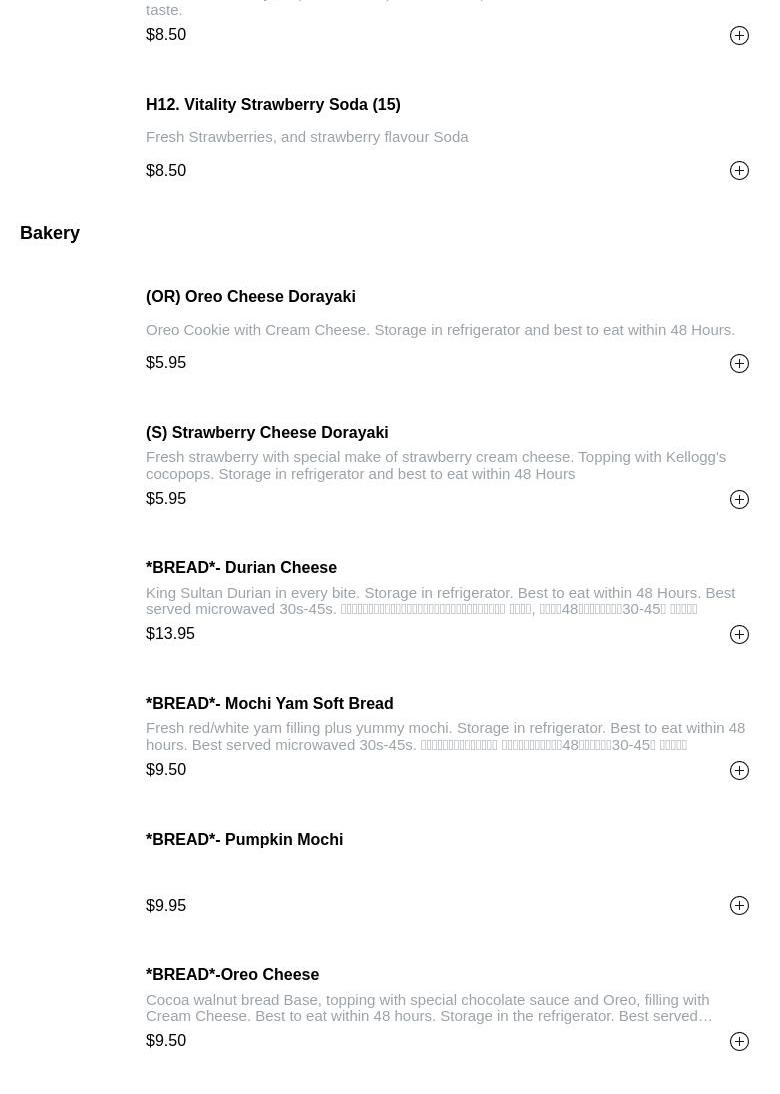Open H12. Vitality Strawberry Soda item title
Viewport: 780px width, 1094px height.
(273, 104)
